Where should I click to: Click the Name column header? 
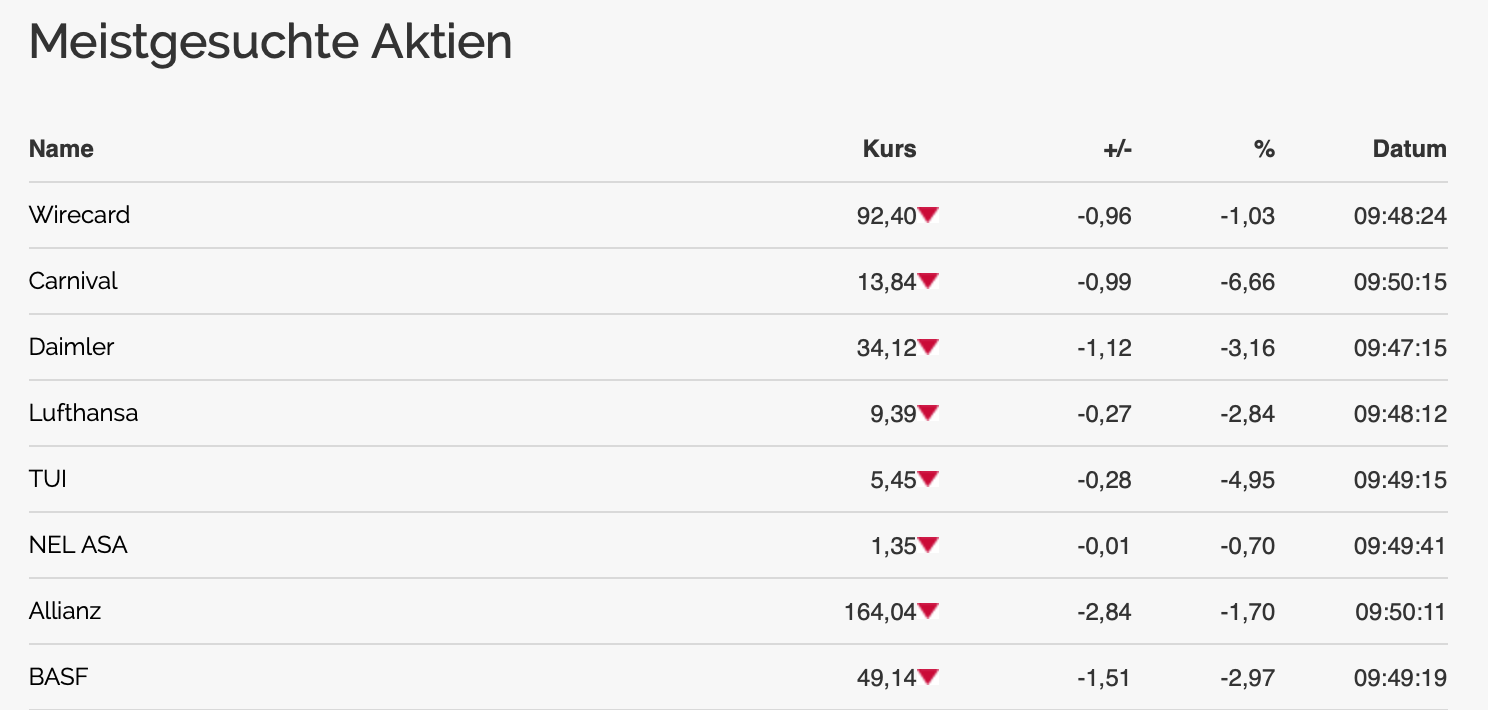click(x=61, y=149)
